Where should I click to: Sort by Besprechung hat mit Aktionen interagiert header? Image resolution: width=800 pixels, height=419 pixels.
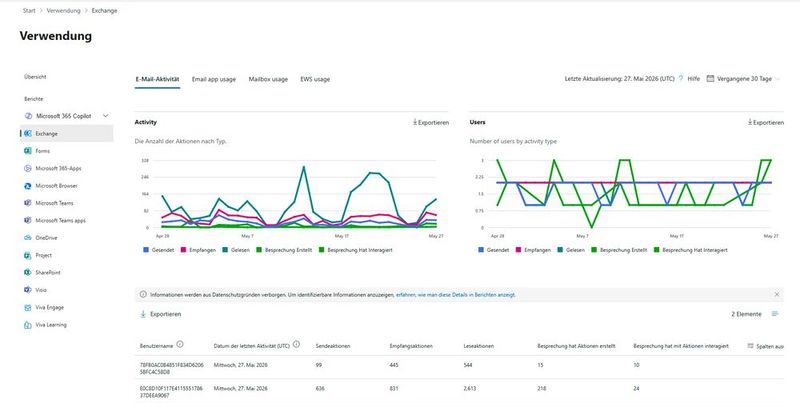point(681,346)
